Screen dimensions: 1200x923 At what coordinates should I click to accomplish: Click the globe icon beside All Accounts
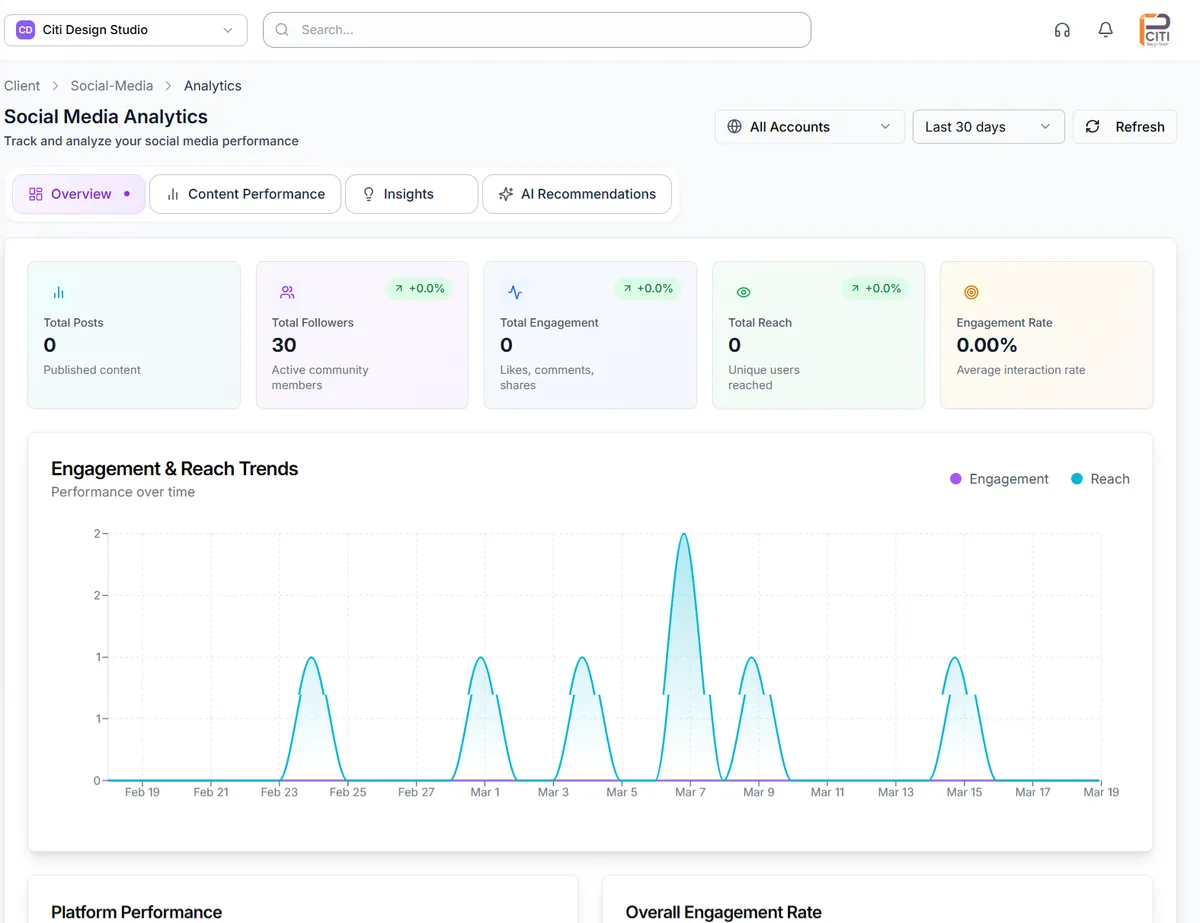pyautogui.click(x=734, y=127)
